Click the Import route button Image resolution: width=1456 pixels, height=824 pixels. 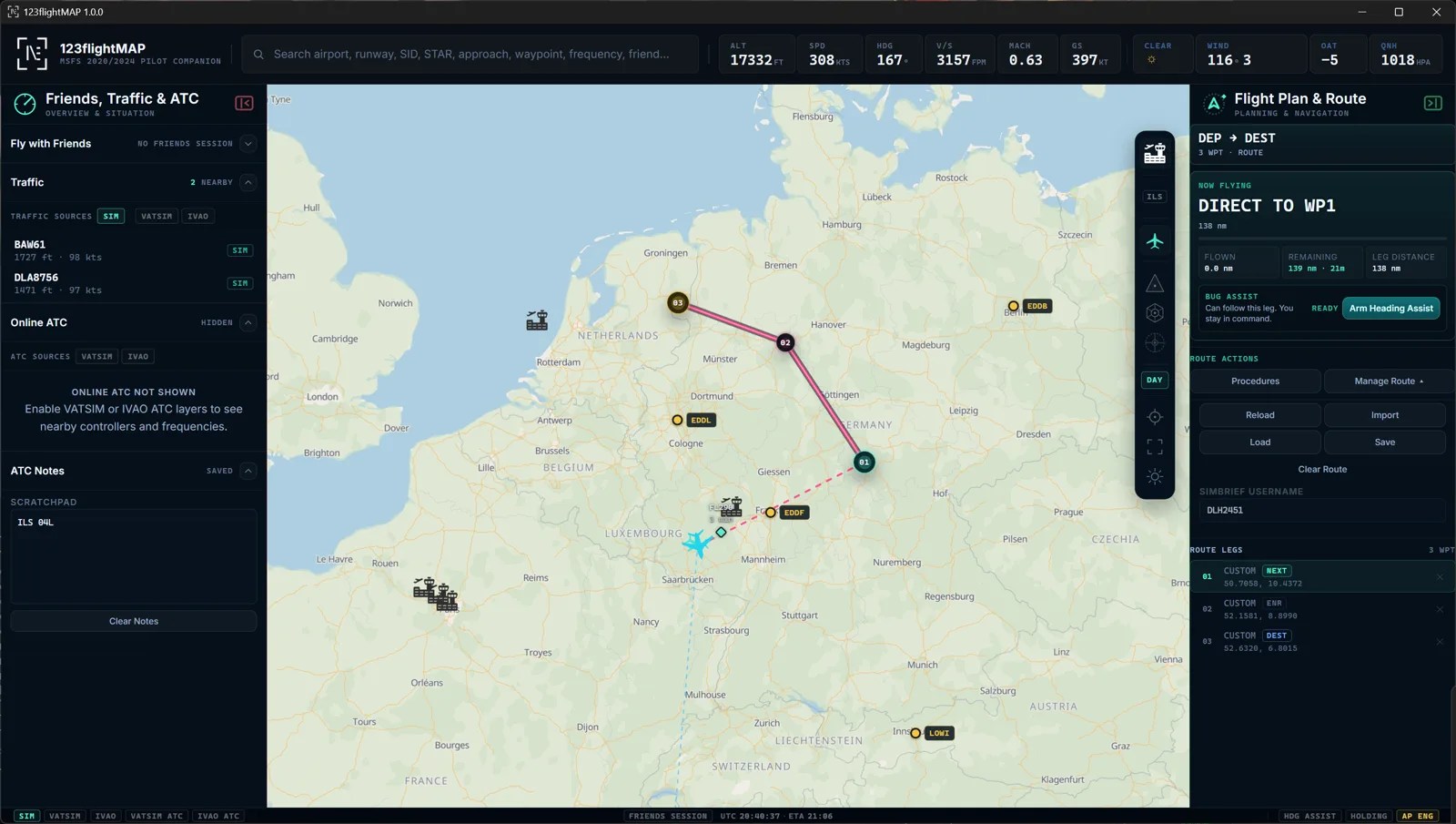click(1385, 415)
